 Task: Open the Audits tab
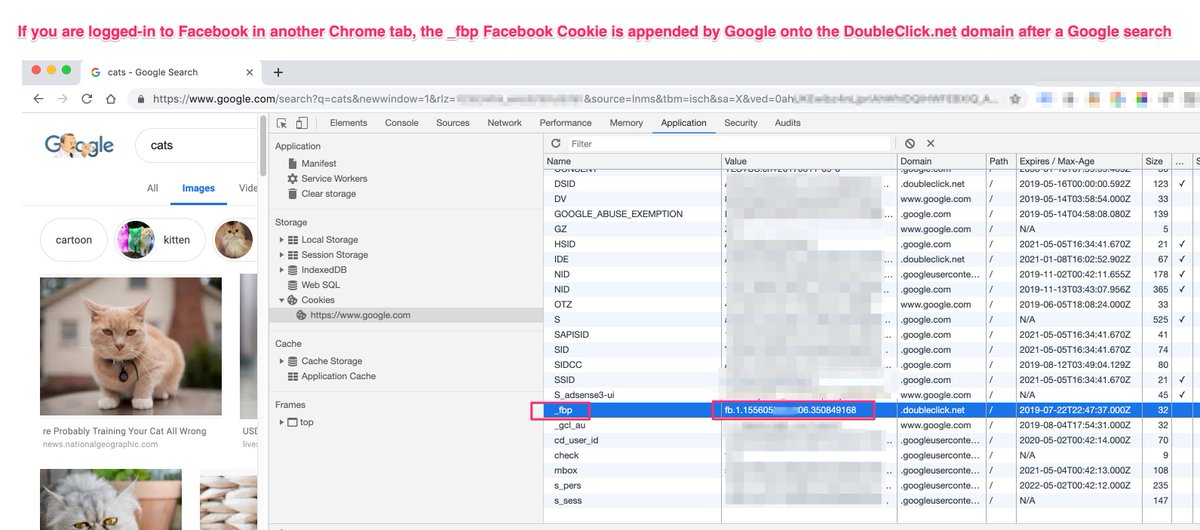(x=788, y=123)
